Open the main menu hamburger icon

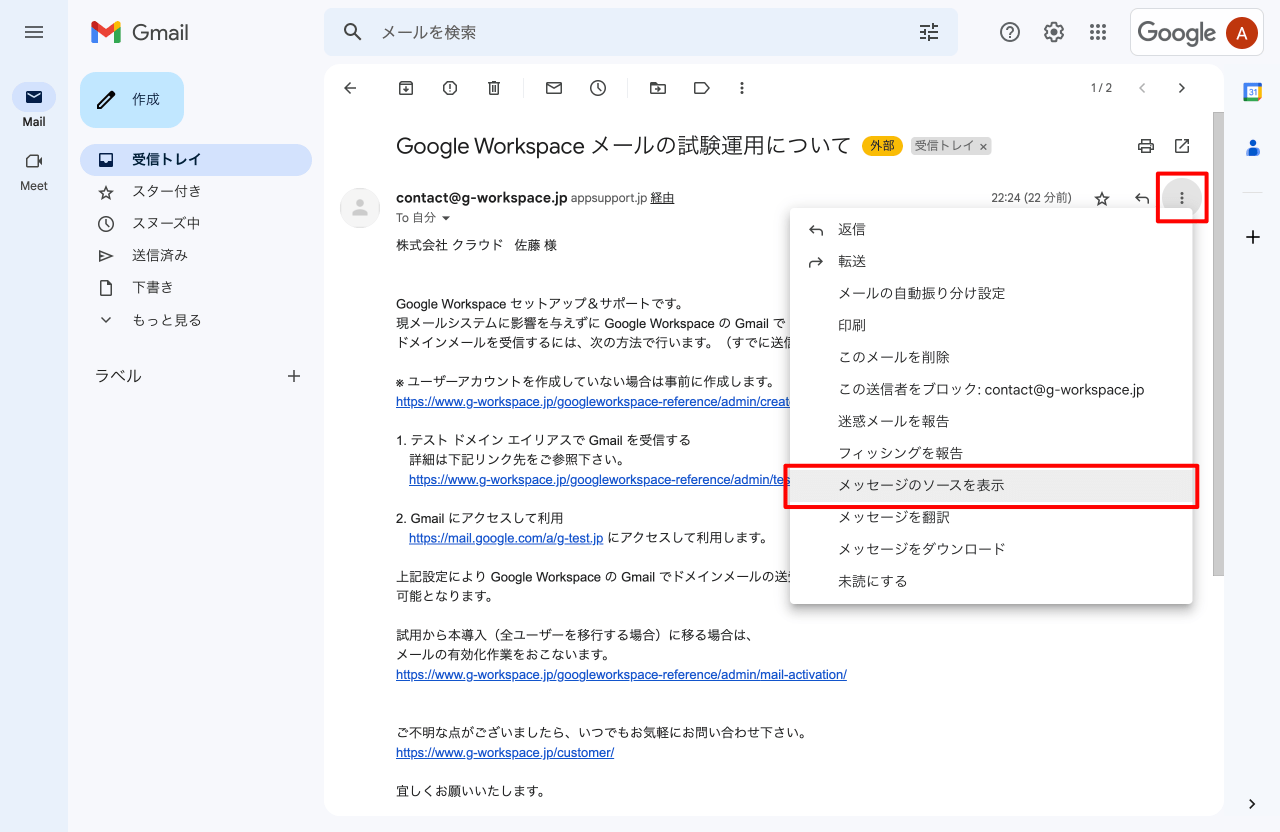tap(34, 32)
